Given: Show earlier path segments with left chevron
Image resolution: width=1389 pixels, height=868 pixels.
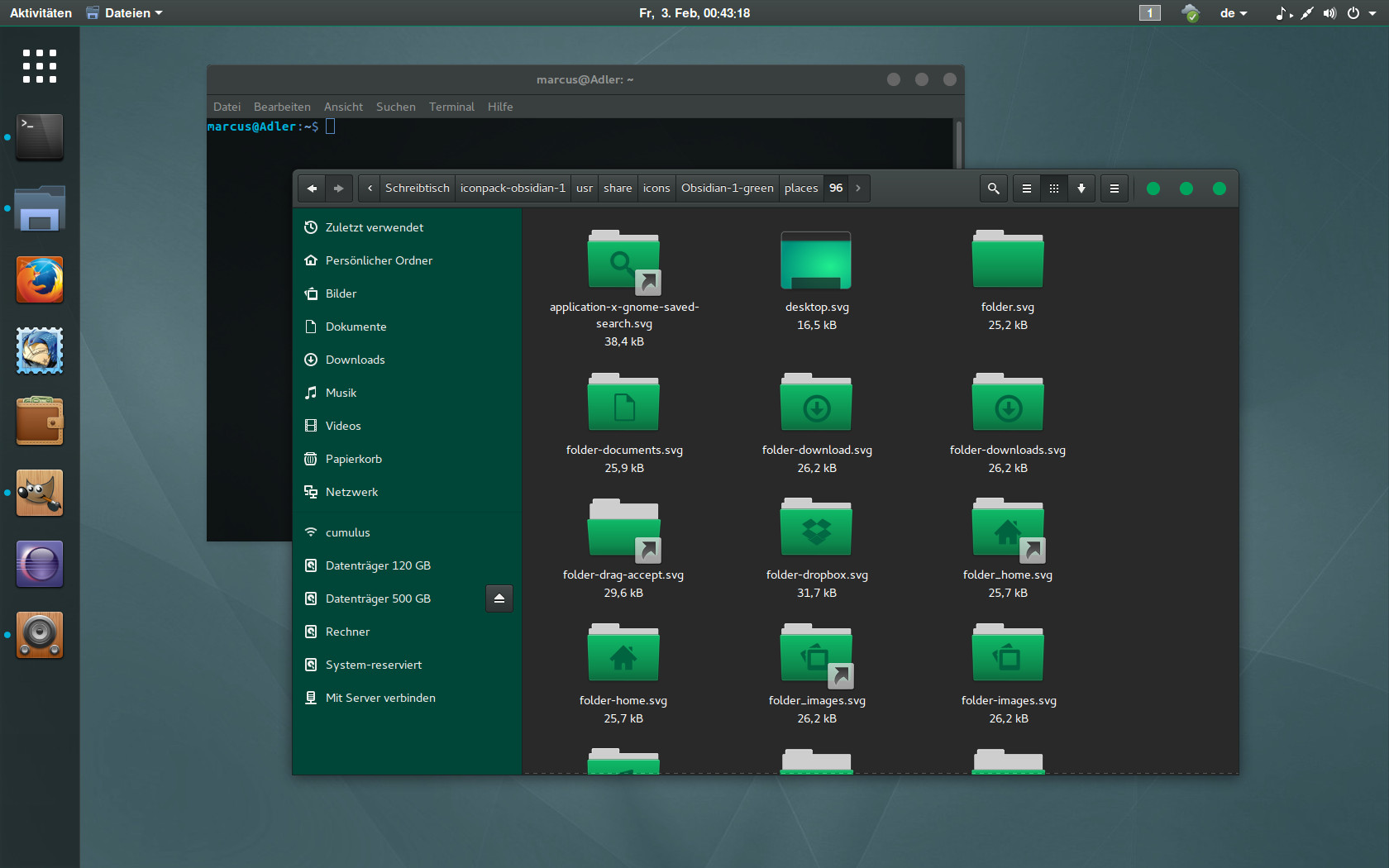Looking at the screenshot, I should pyautogui.click(x=370, y=188).
